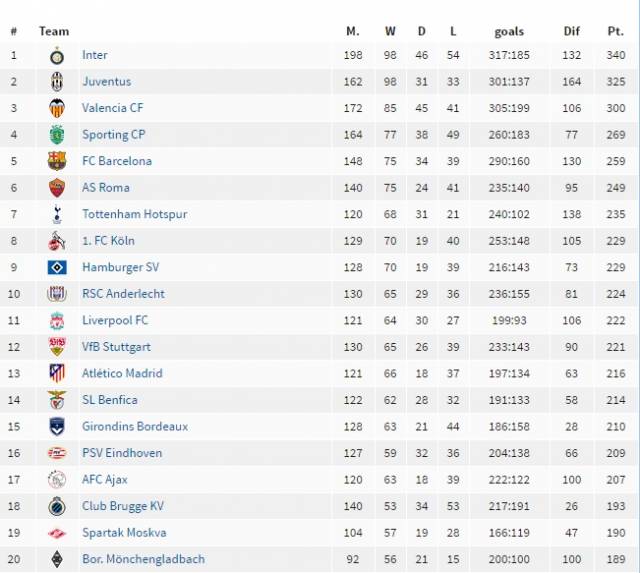The height and width of the screenshot is (573, 640).
Task: Click the Dif column header
Action: pos(571,31)
